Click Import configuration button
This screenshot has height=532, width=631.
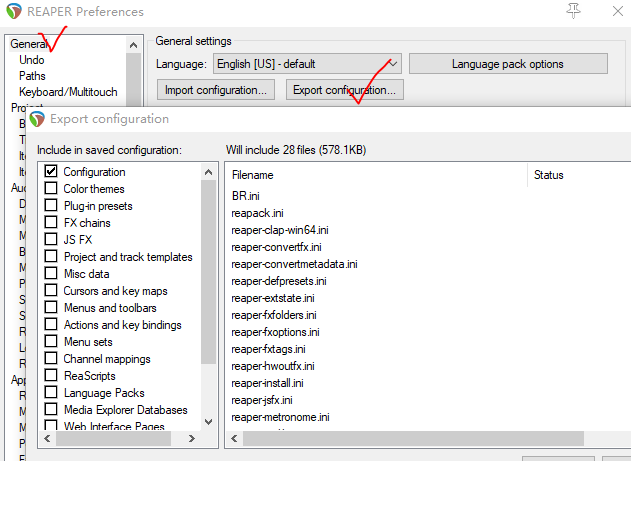[x=216, y=90]
